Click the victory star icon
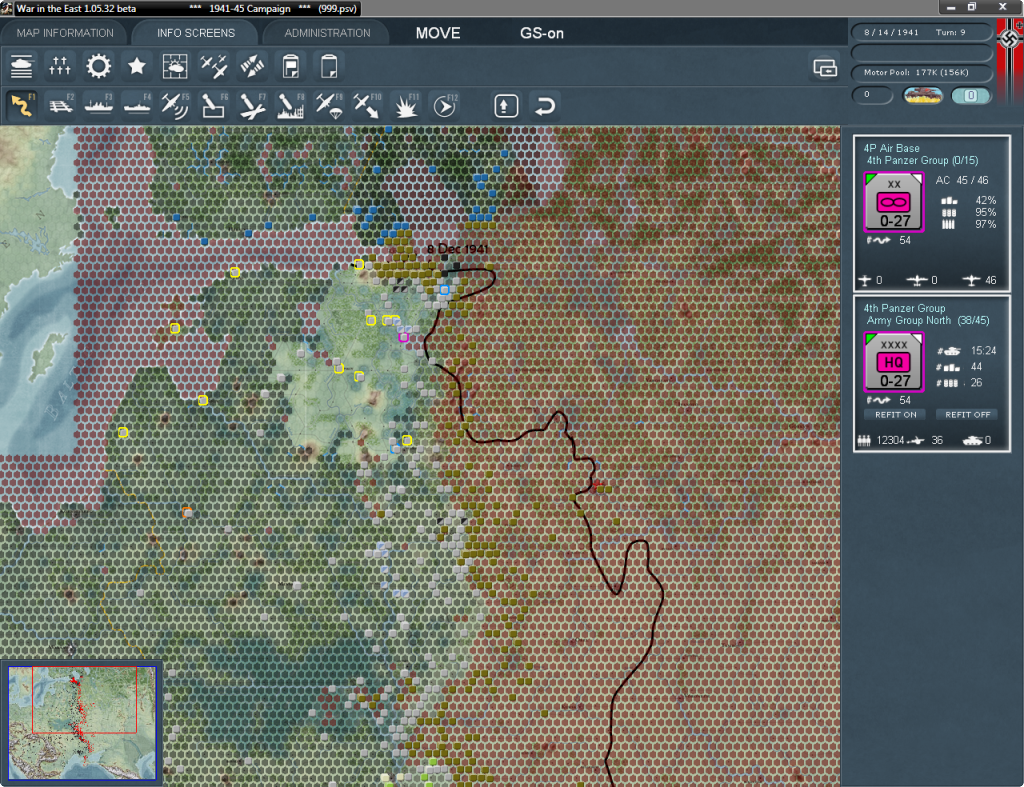1024x787 pixels. pyautogui.click(x=136, y=66)
